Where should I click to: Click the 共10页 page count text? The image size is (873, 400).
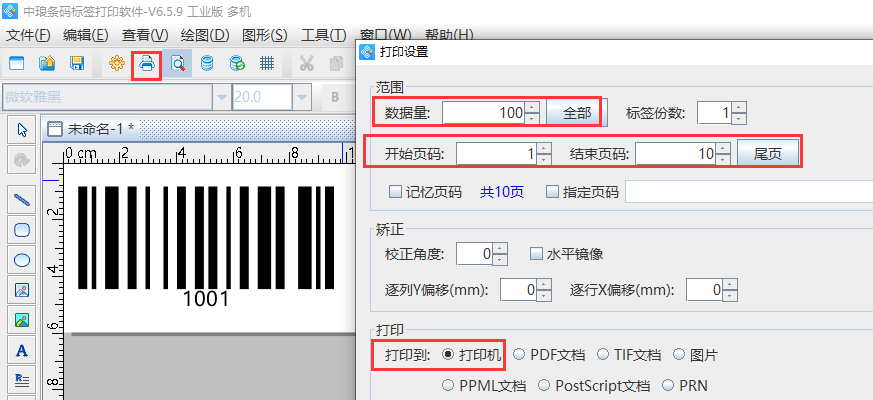(502, 192)
